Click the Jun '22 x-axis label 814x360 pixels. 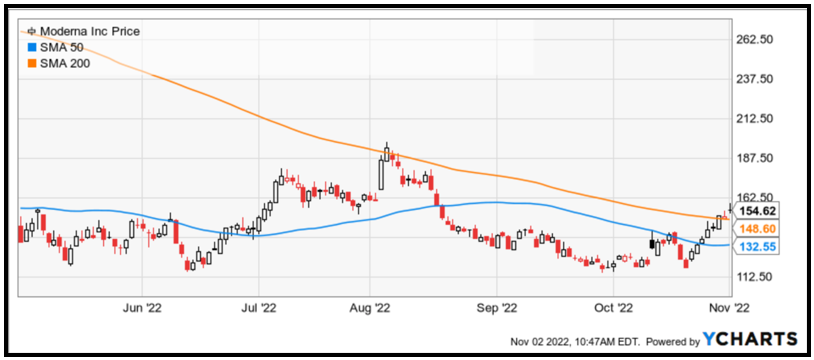point(142,309)
